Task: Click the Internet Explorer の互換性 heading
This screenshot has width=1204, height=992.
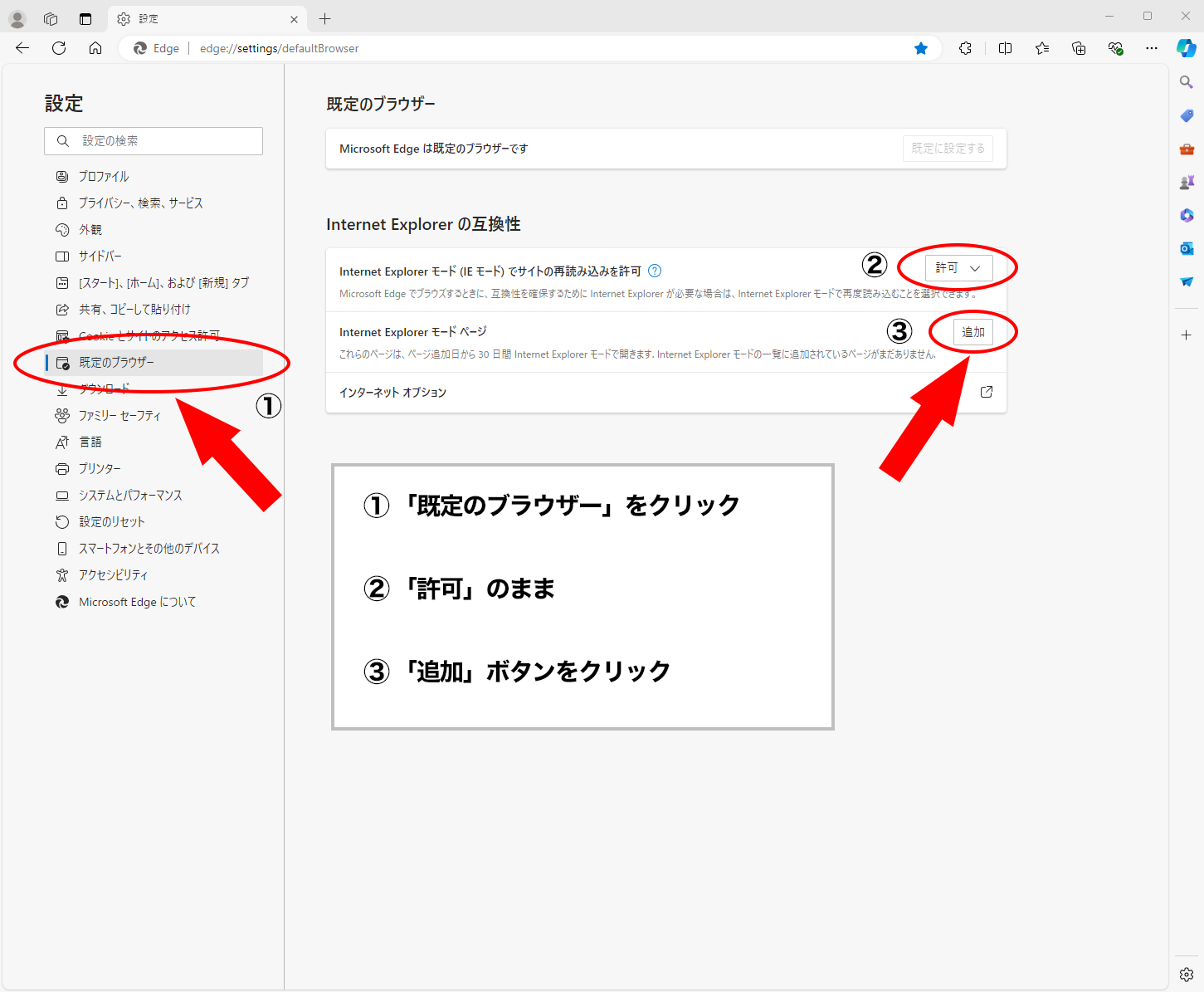Action: pyautogui.click(x=423, y=224)
